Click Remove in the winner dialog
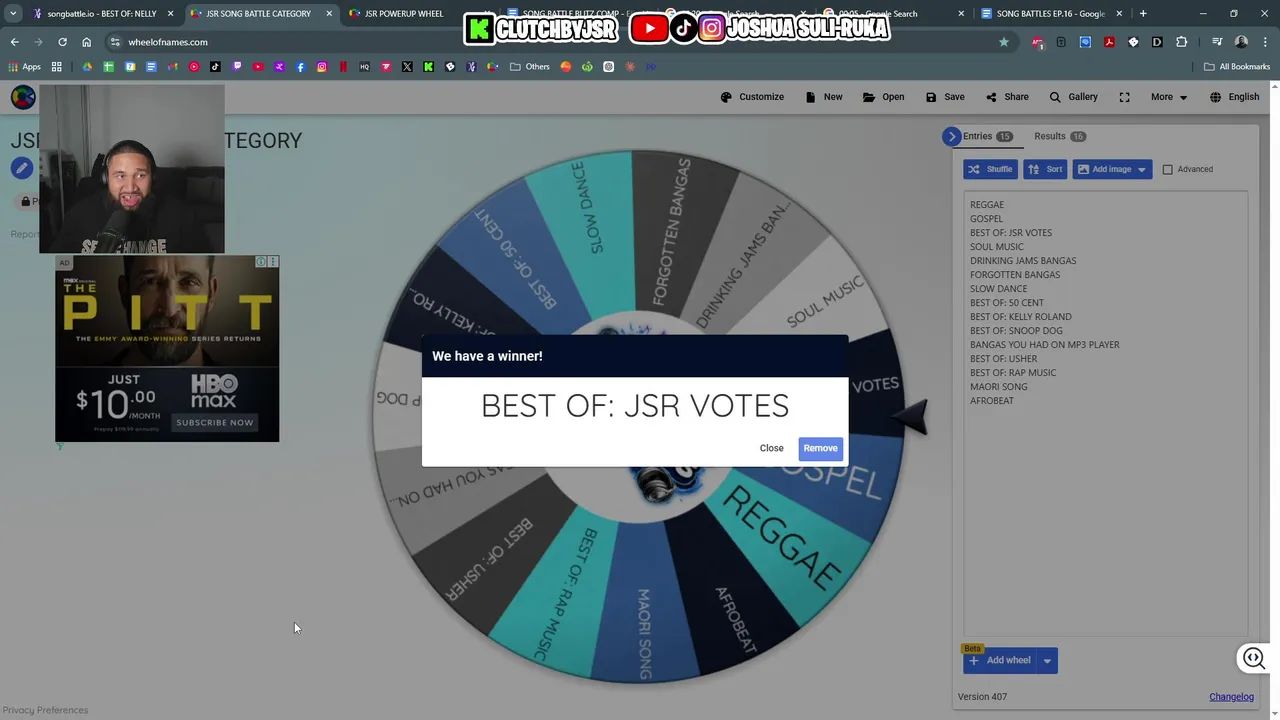This screenshot has width=1280, height=720. (x=820, y=448)
